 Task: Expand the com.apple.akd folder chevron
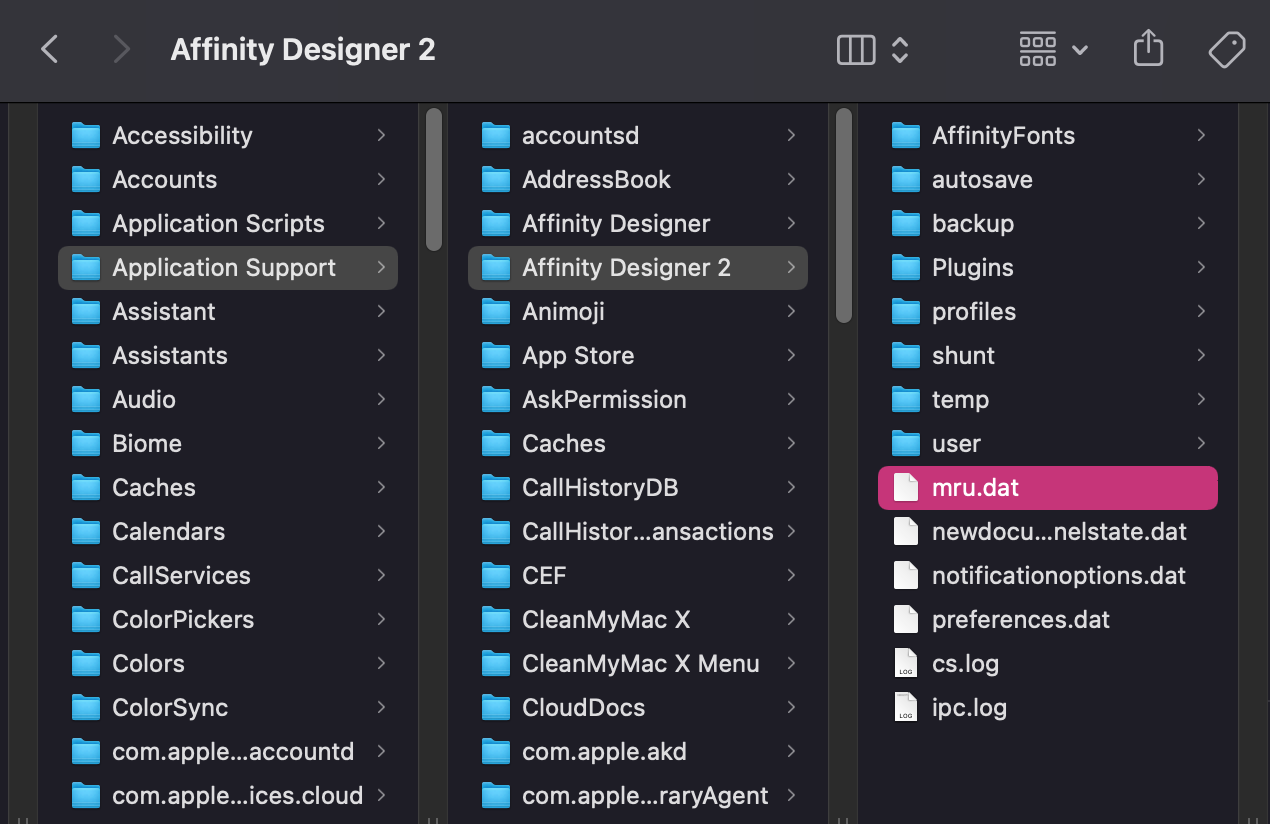pos(791,751)
